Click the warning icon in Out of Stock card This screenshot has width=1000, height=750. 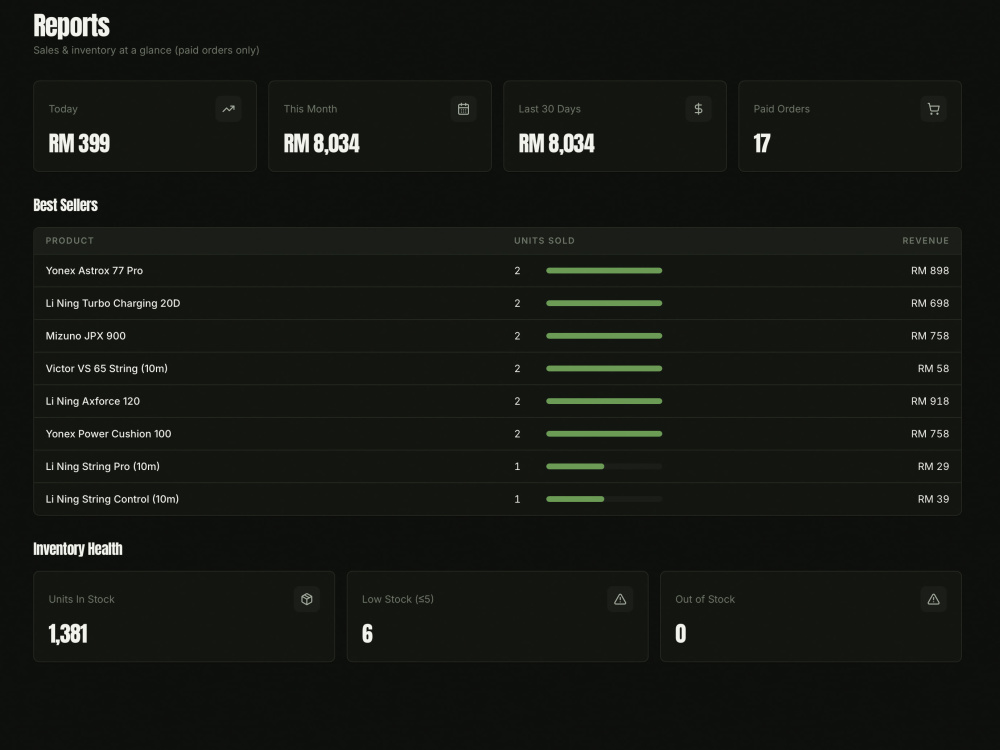point(934,599)
